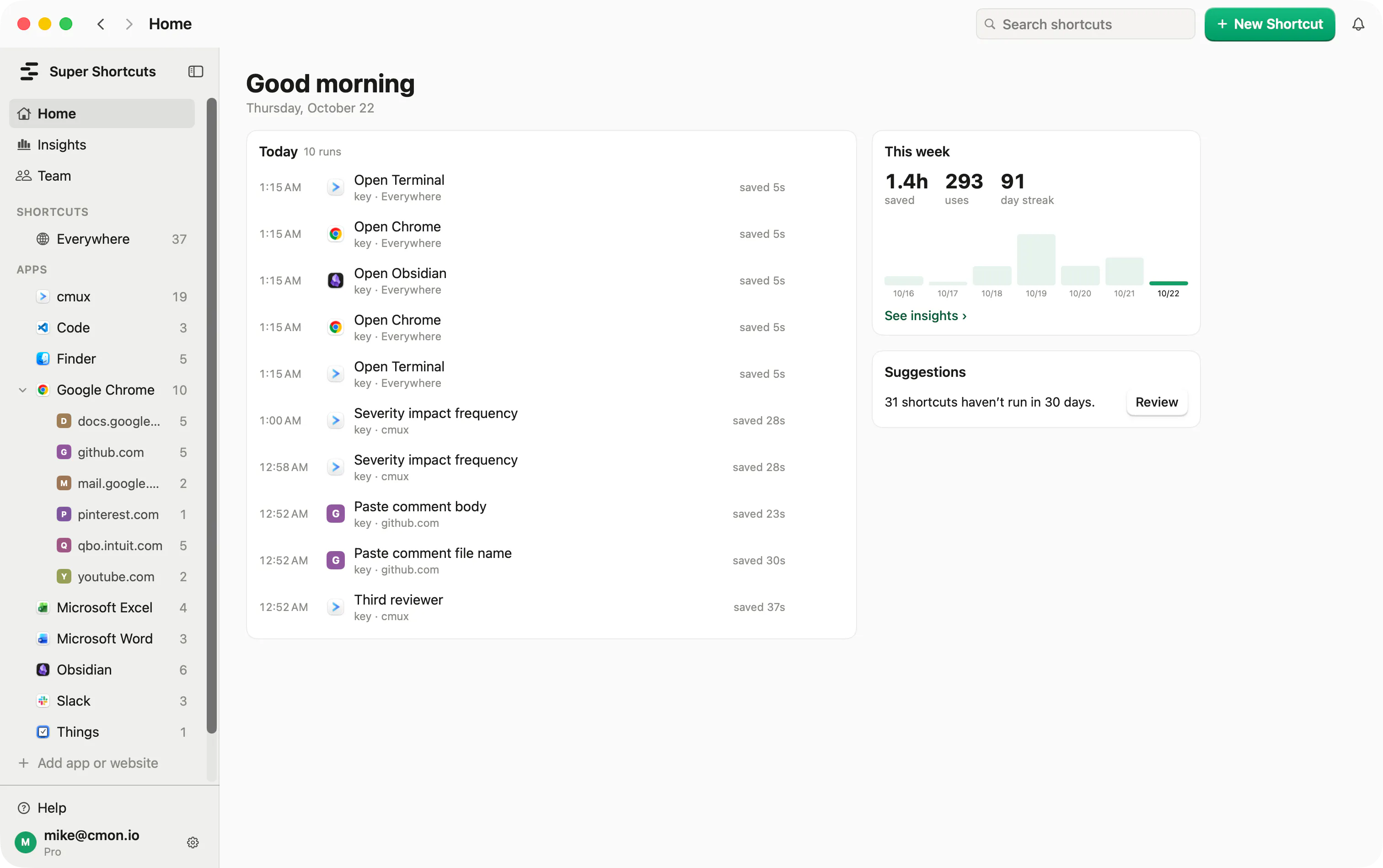Select pinterest.com in the sidebar
Image resolution: width=1383 pixels, height=868 pixels.
[102, 514]
